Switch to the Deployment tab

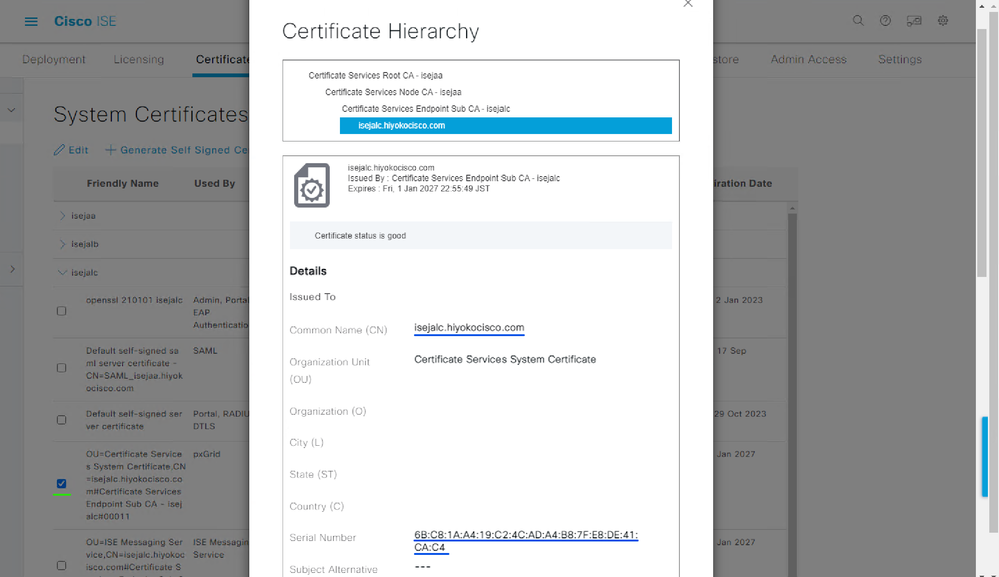[54, 59]
